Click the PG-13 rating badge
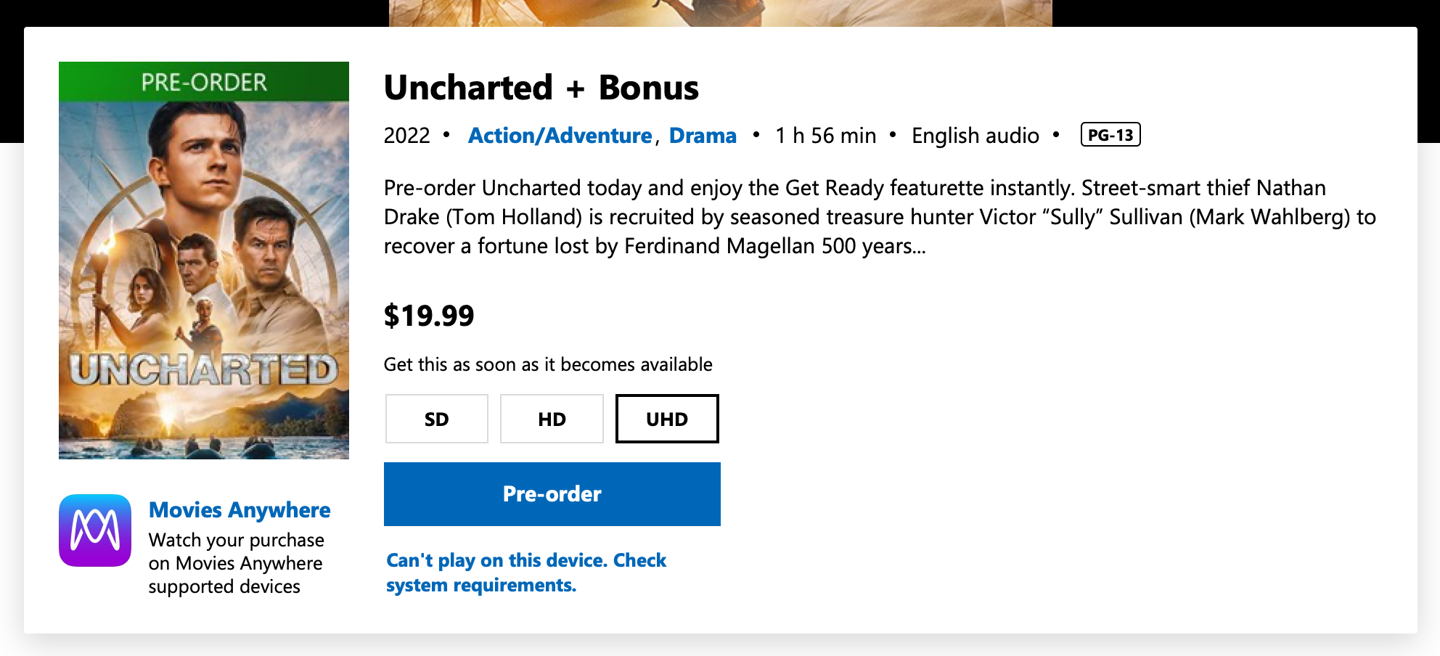1440x656 pixels. point(1110,135)
